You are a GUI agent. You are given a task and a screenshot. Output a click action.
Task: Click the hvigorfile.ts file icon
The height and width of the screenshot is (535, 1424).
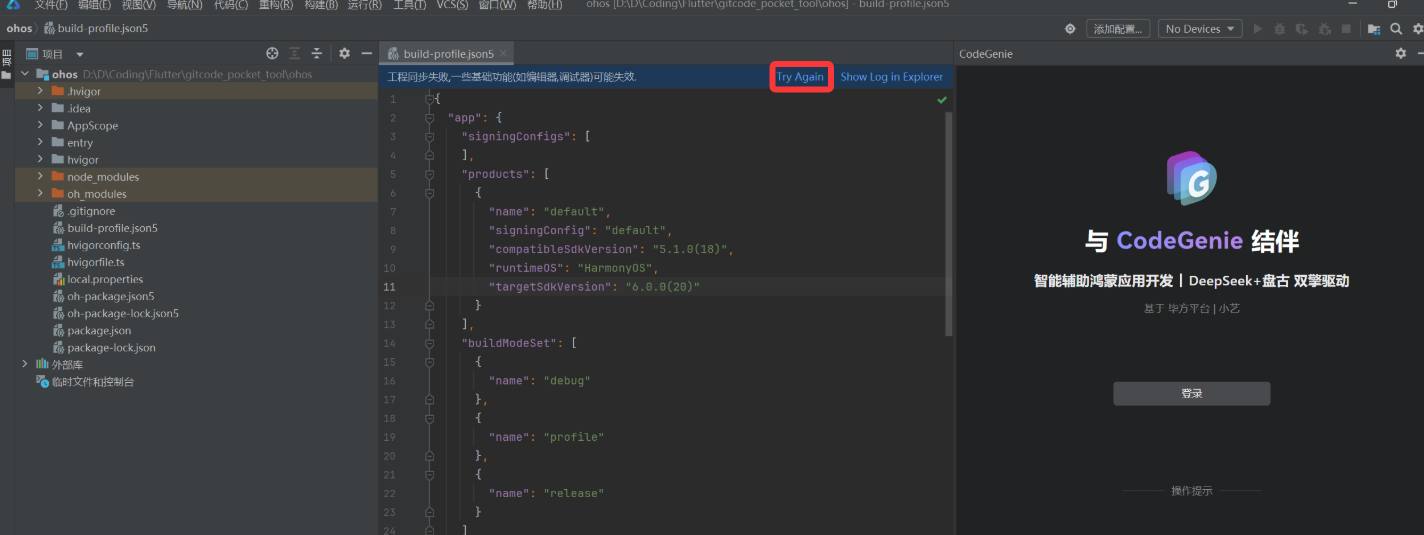(x=58, y=262)
